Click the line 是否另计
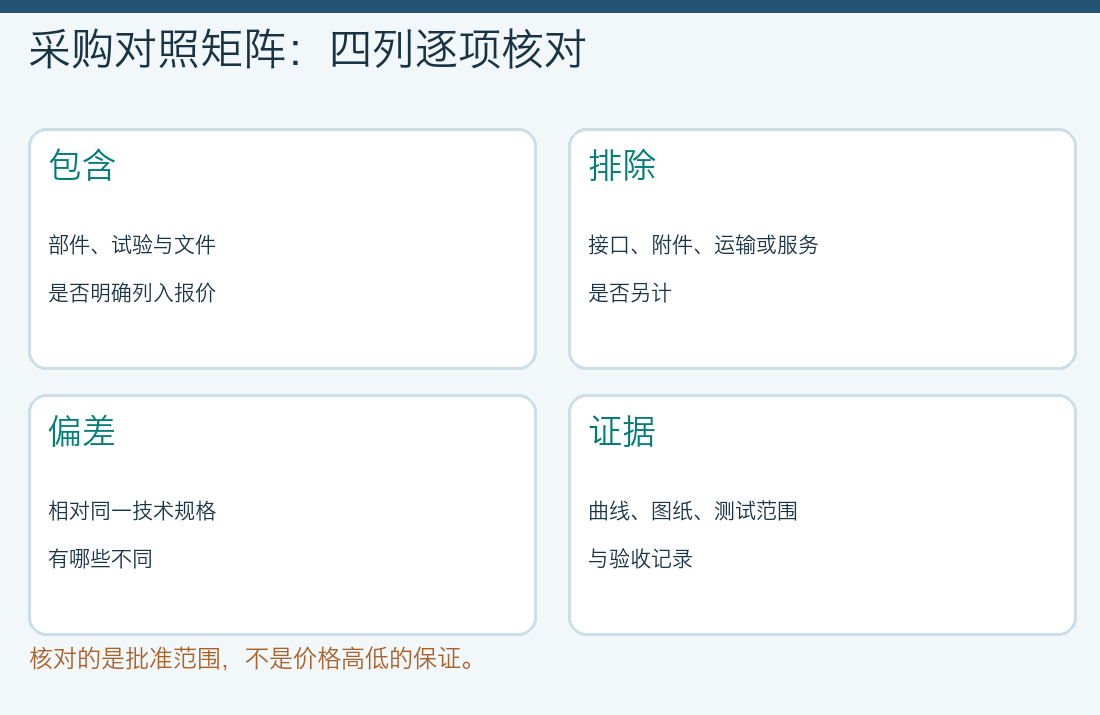 630,293
